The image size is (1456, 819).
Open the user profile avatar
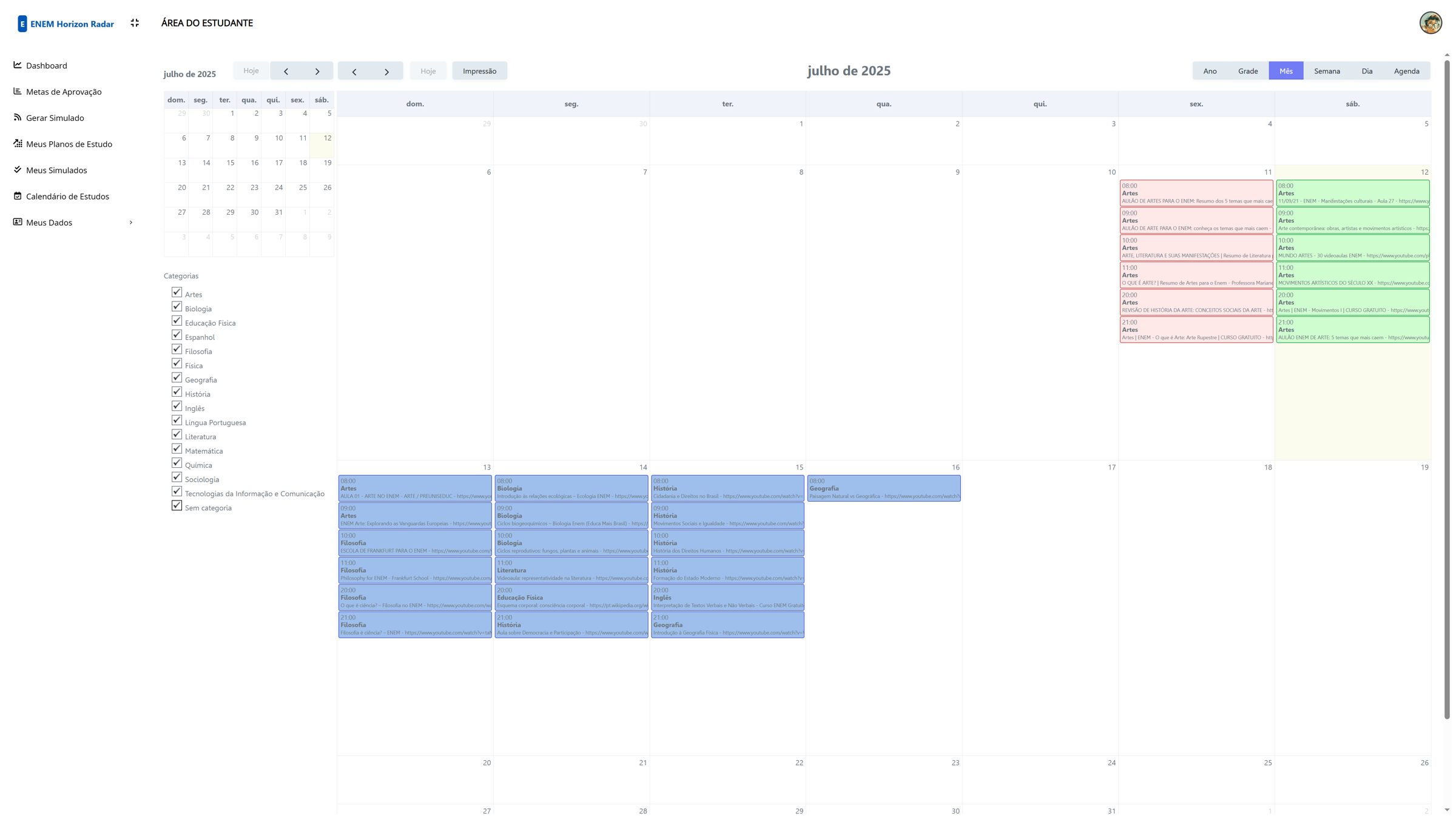1431,23
